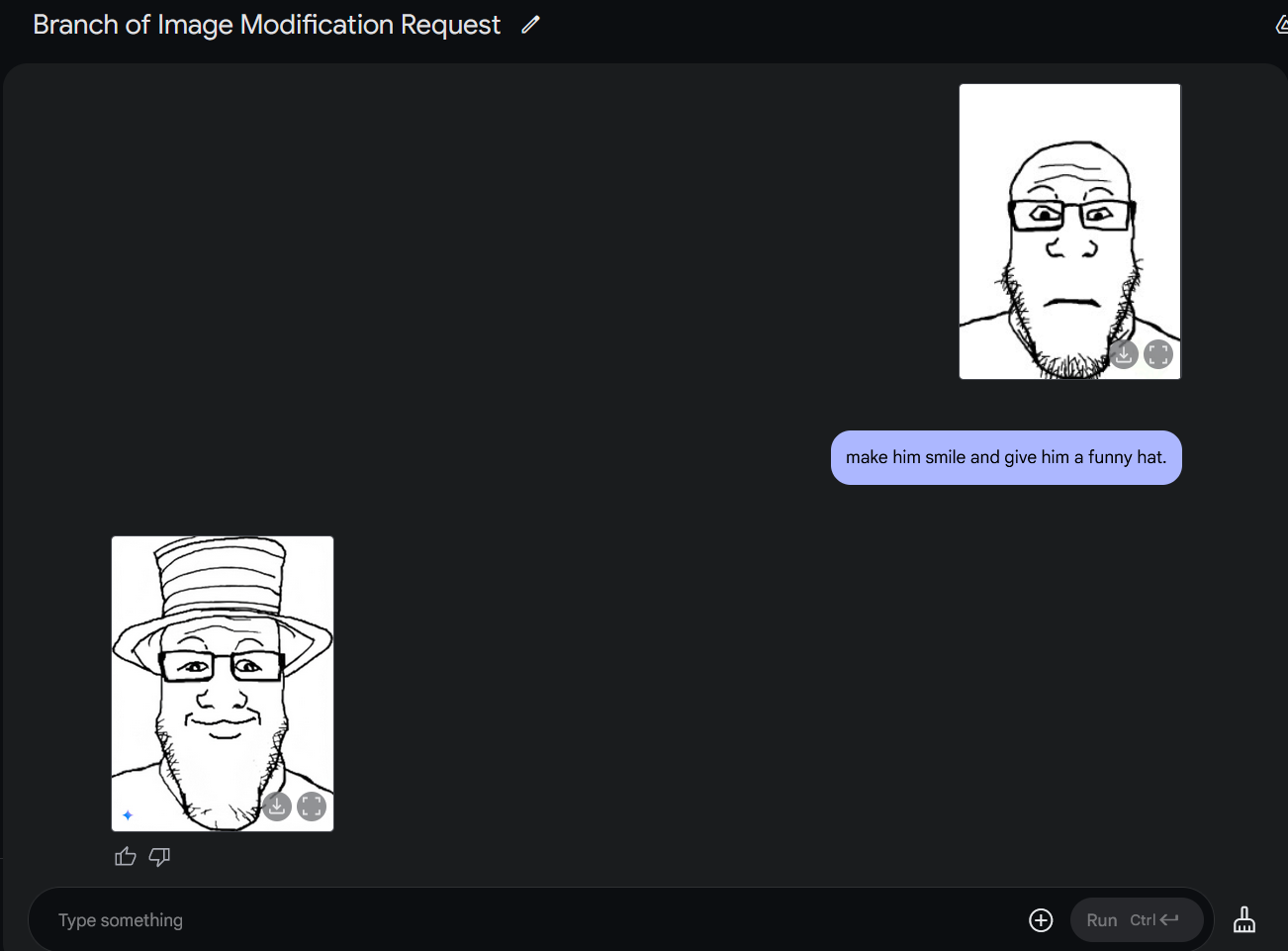The height and width of the screenshot is (951, 1288).
Task: Click the Ctrl shortcut hint inside Run
Action: tap(1143, 920)
